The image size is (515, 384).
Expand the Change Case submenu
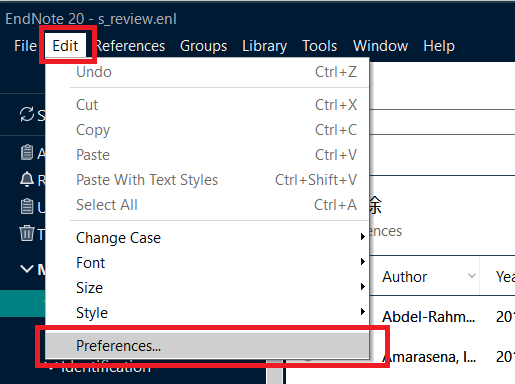pos(207,238)
